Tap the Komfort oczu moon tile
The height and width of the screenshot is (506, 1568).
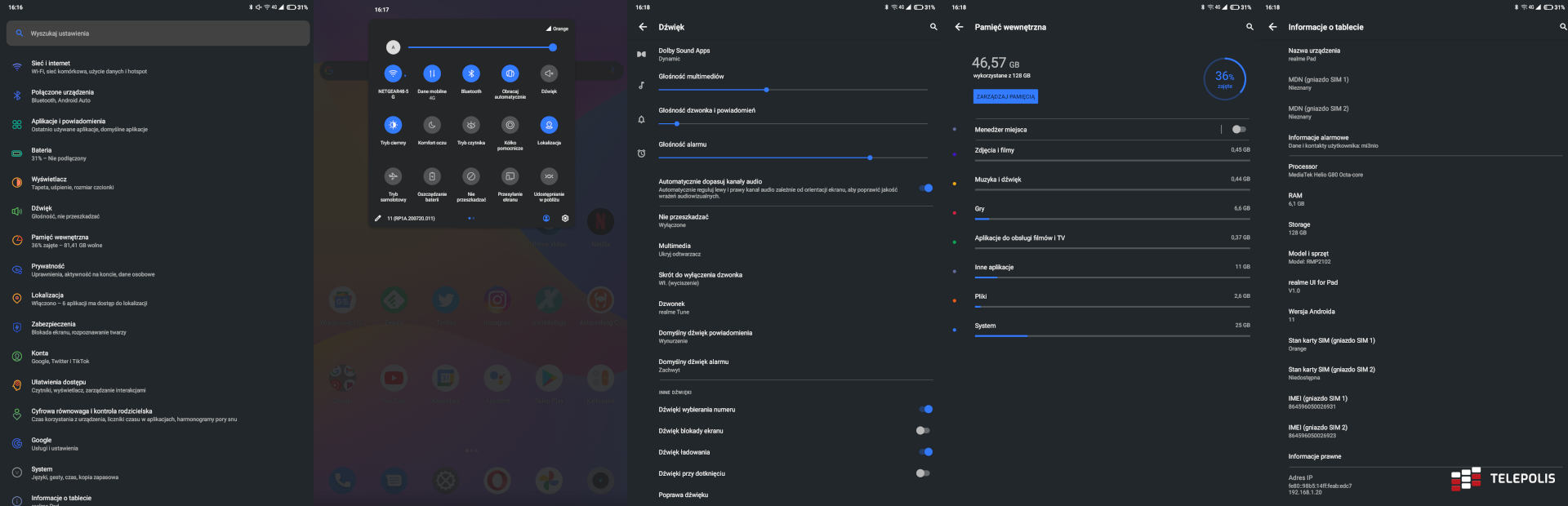pos(432,125)
